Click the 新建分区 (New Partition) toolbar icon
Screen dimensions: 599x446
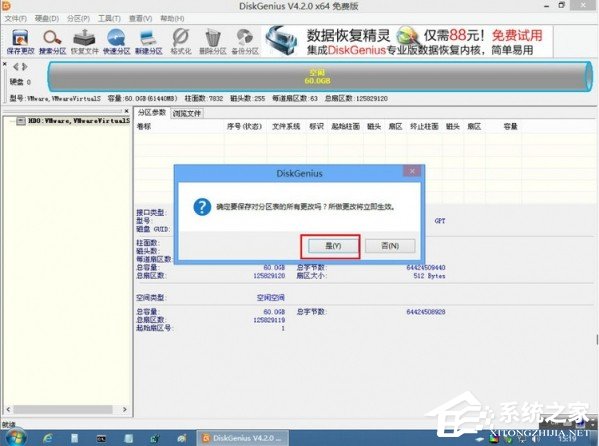149,42
